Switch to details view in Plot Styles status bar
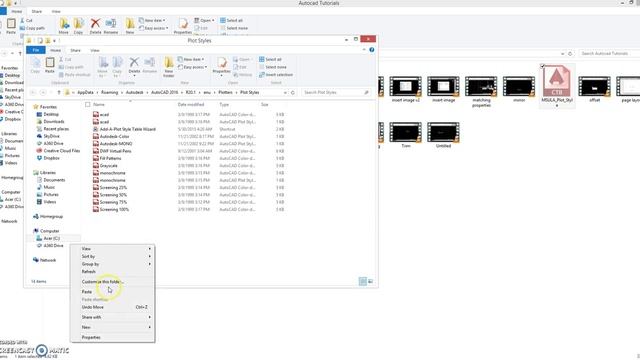 pyautogui.click(x=362, y=281)
